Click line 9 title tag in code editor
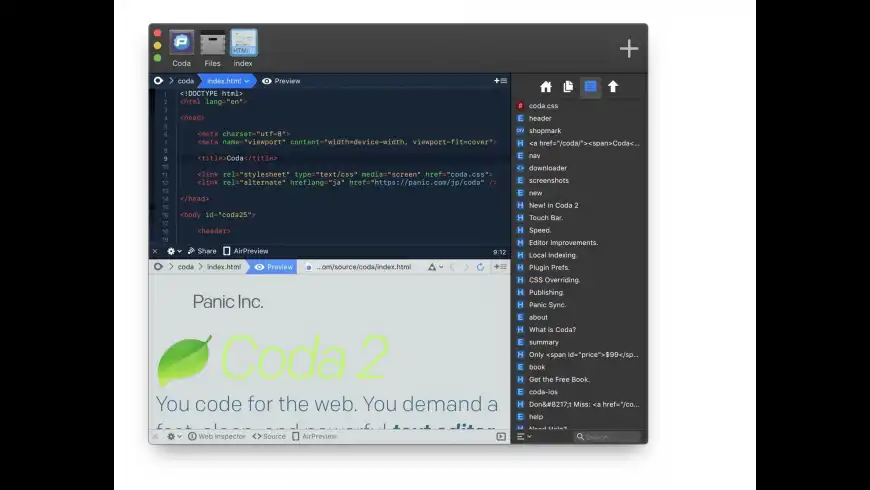 (237, 158)
